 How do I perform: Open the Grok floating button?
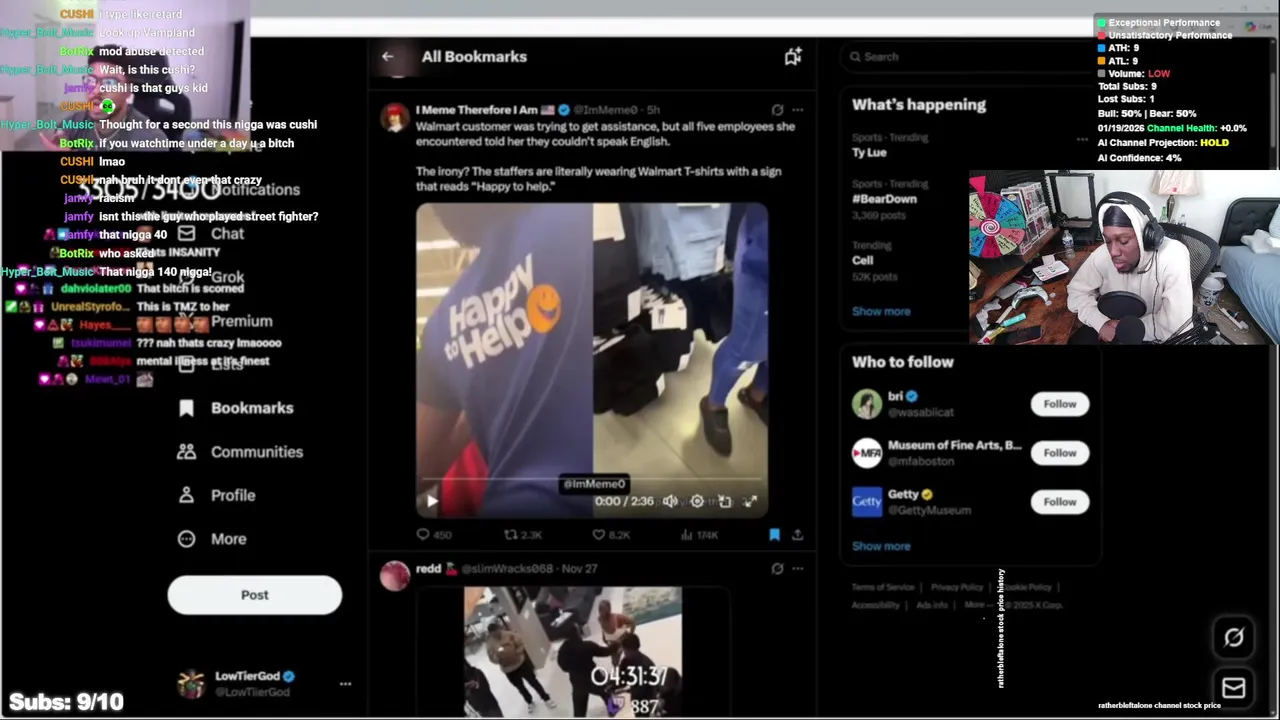[1233, 638]
